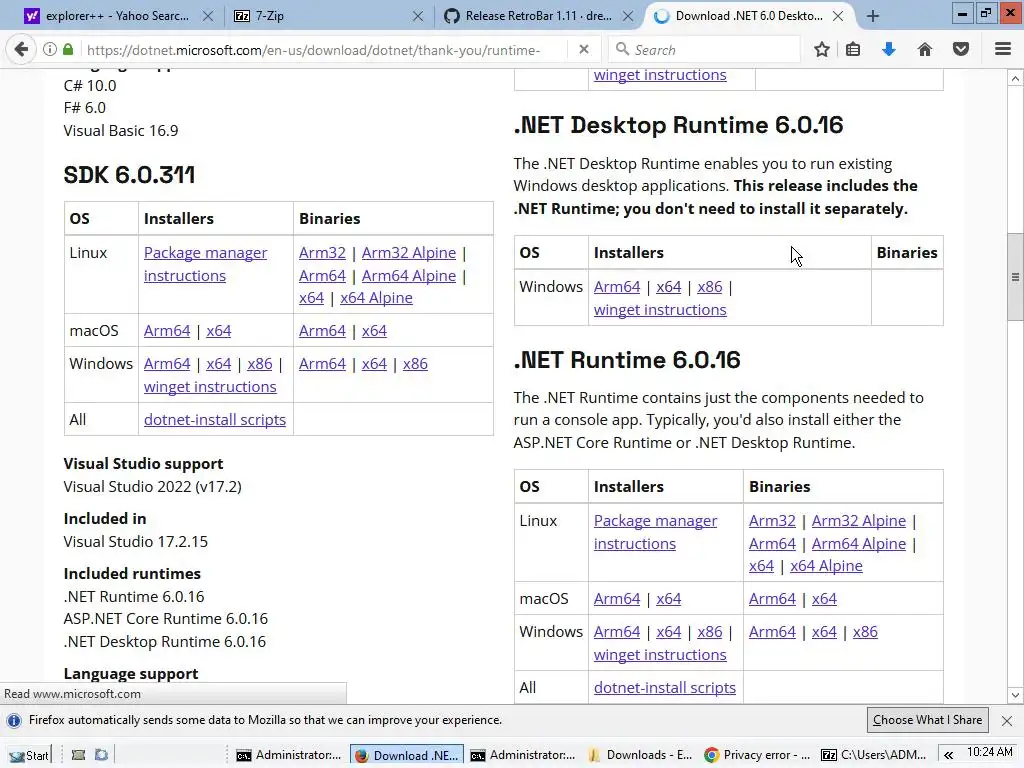Select "ASP.NET Core Runtime 6.0.16" text
This screenshot has height=768, width=1024.
(166, 618)
